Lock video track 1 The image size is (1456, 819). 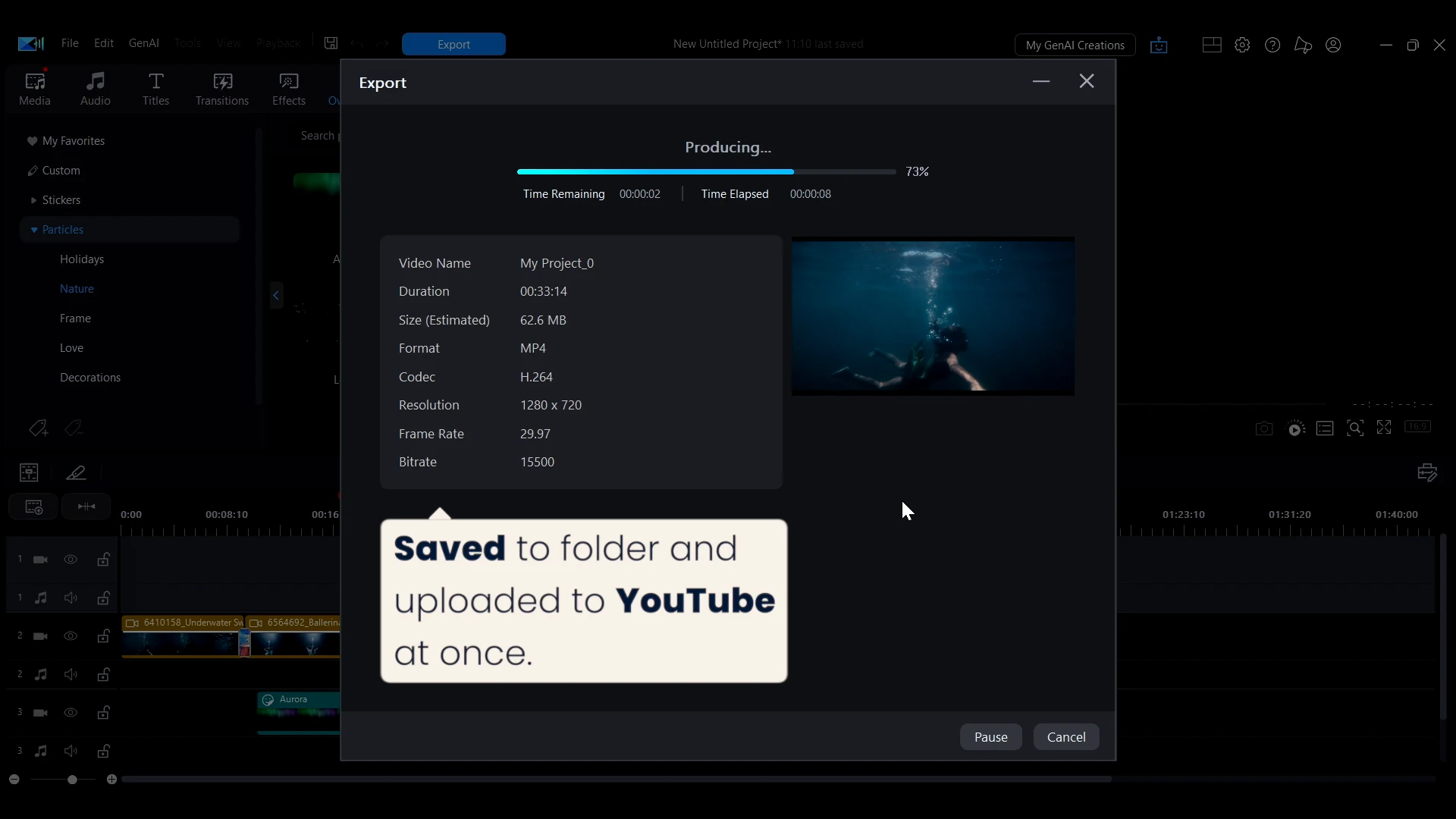point(103,560)
